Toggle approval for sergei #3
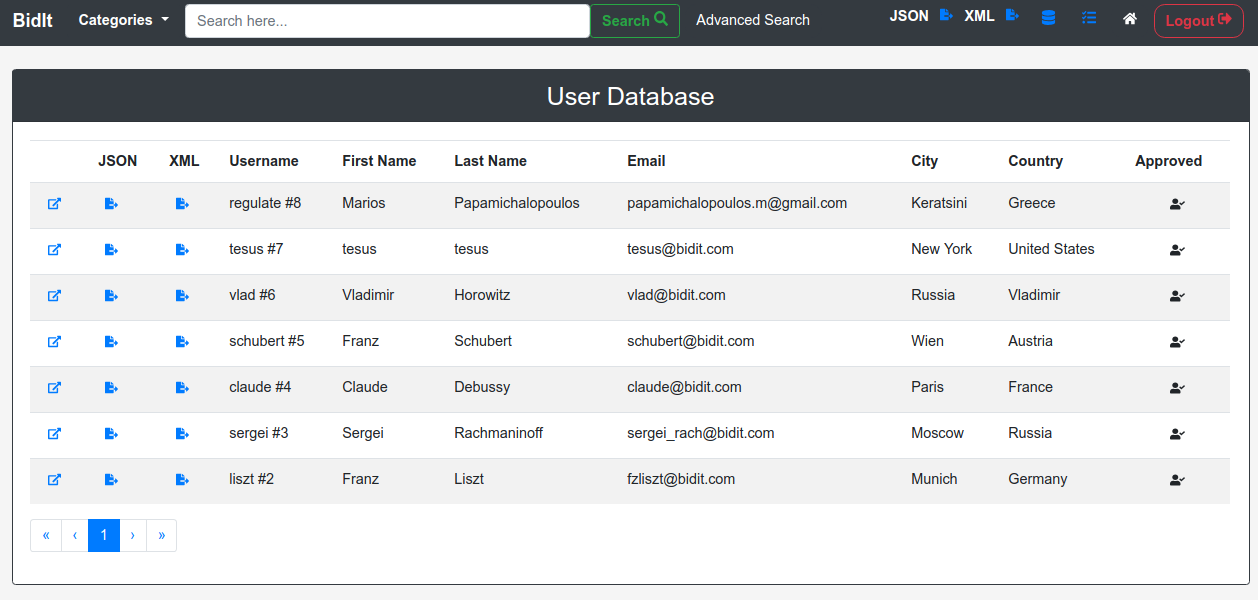Viewport: 1258px width, 600px height. pyautogui.click(x=1177, y=434)
